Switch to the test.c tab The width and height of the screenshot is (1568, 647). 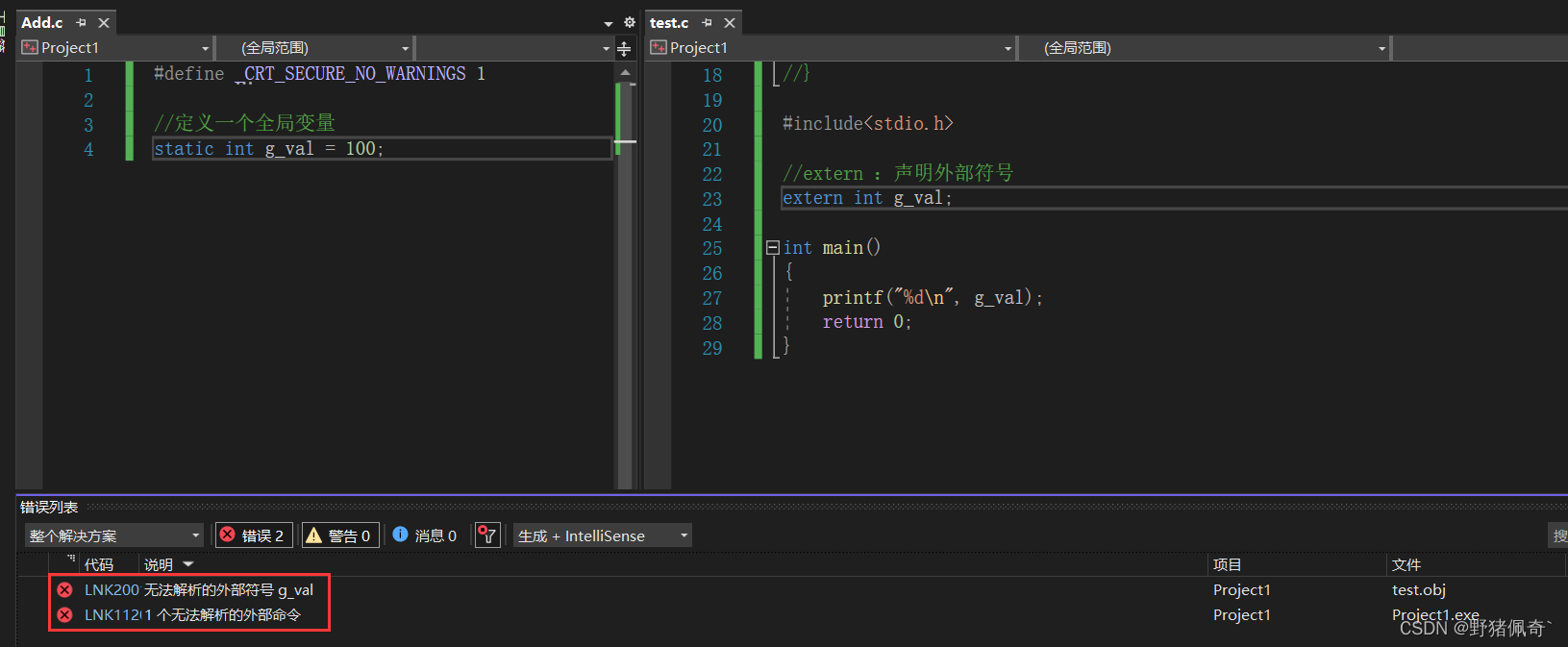669,22
